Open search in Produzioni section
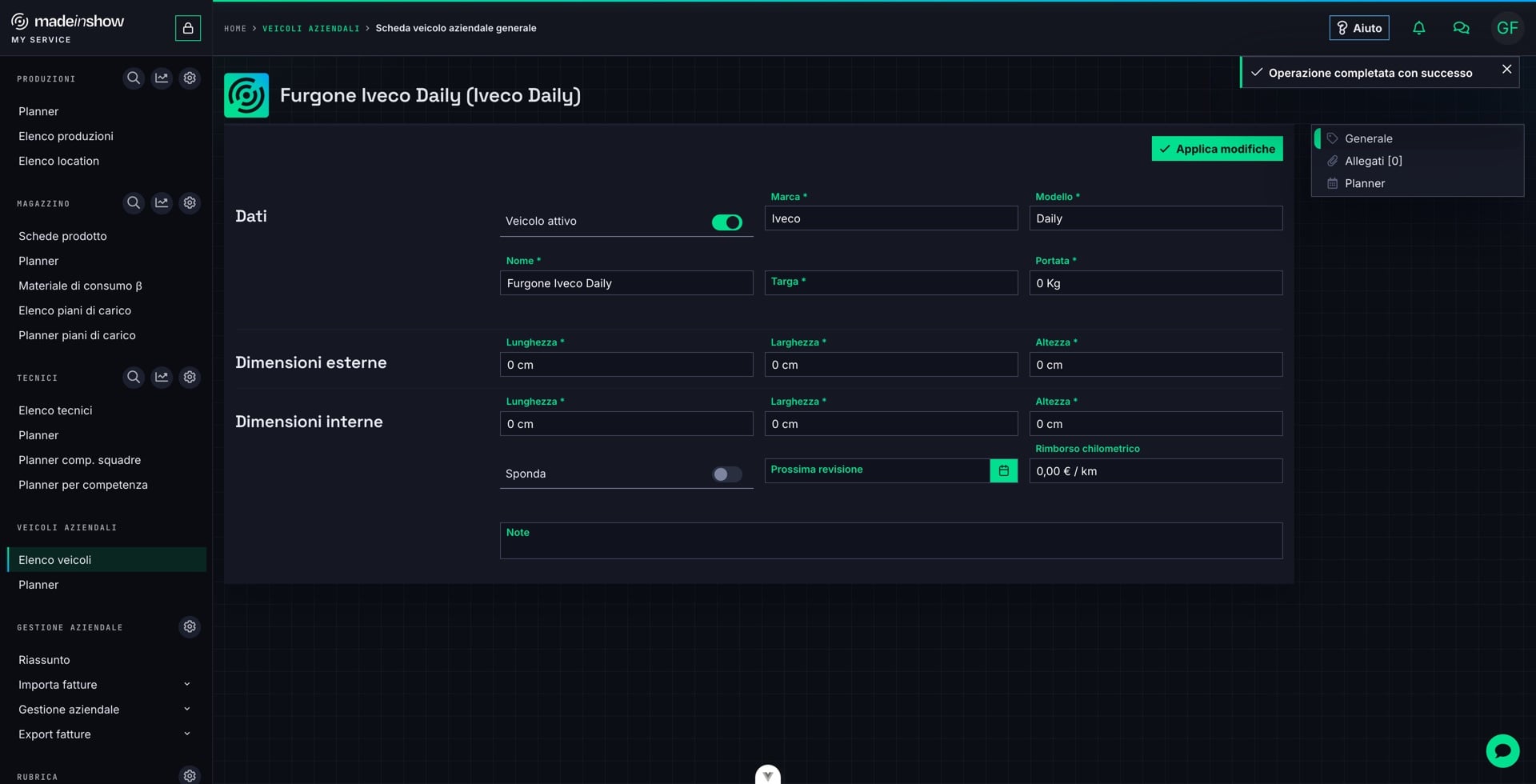This screenshot has height=784, width=1536. pyautogui.click(x=134, y=78)
